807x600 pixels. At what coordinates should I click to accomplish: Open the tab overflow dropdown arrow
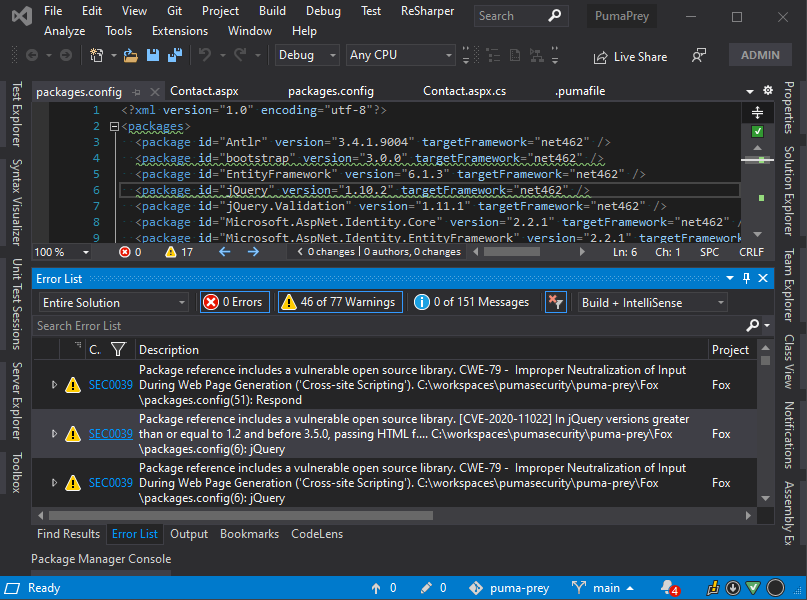pyautogui.click(x=750, y=92)
